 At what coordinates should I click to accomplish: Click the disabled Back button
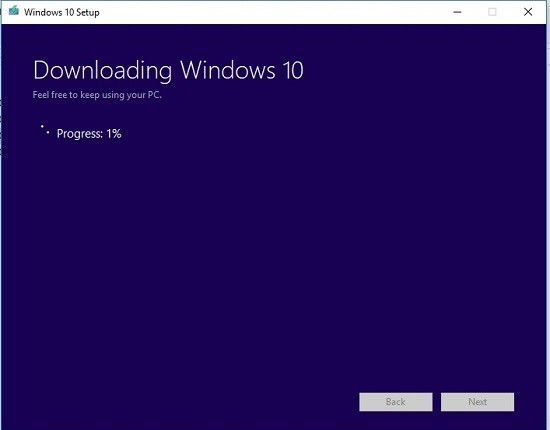point(396,402)
